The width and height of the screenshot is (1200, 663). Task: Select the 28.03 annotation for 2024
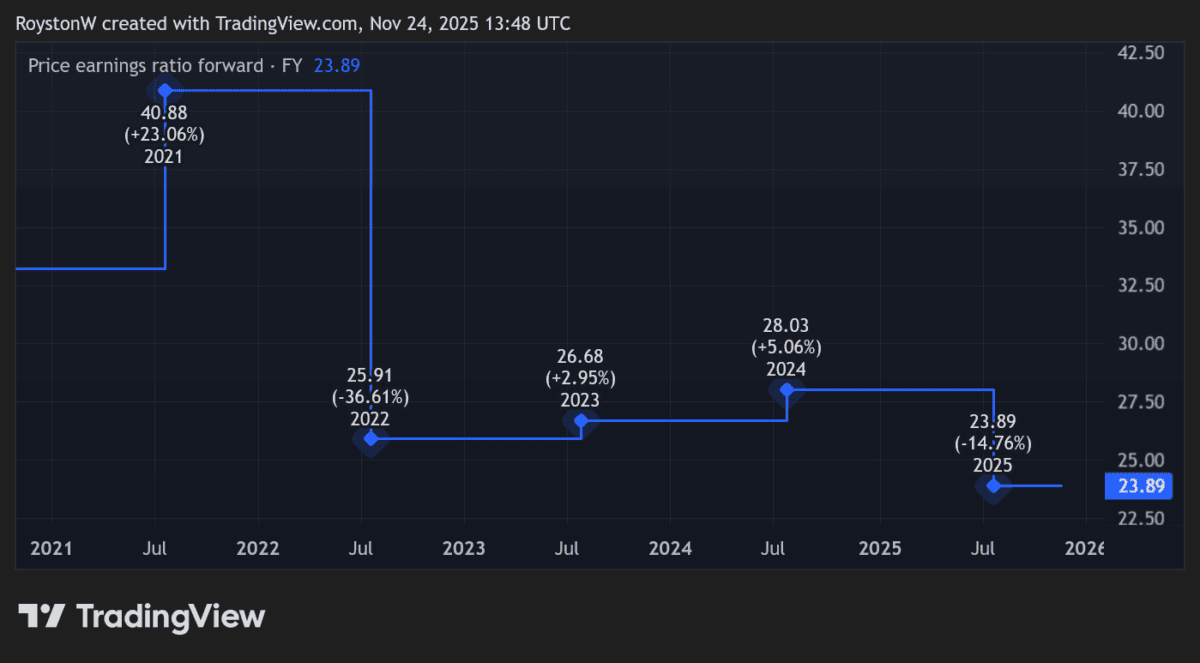click(785, 325)
